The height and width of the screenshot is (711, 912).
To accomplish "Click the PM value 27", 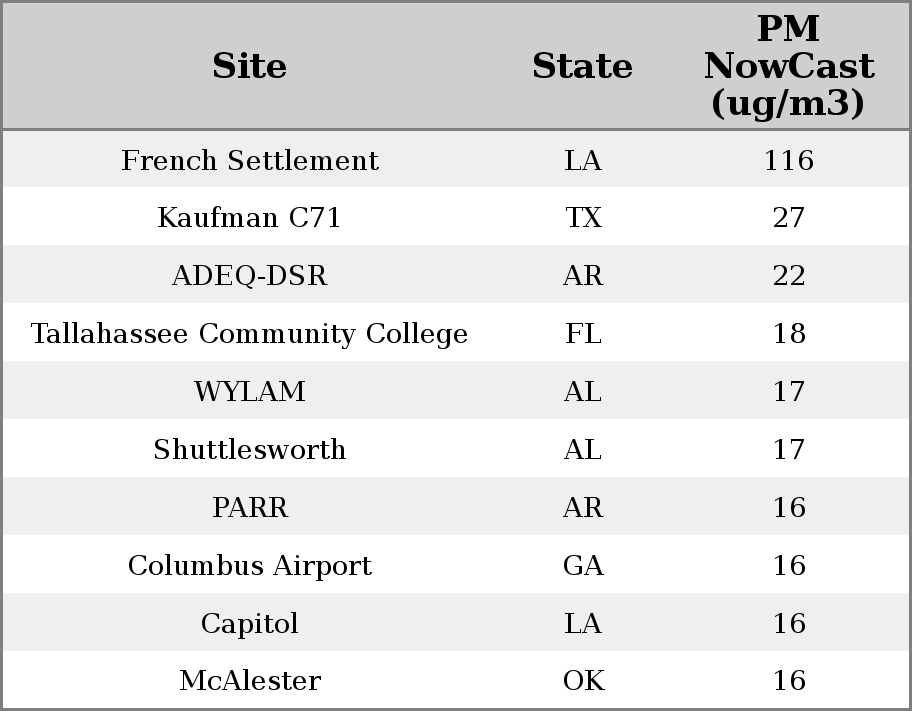I will (x=788, y=218).
